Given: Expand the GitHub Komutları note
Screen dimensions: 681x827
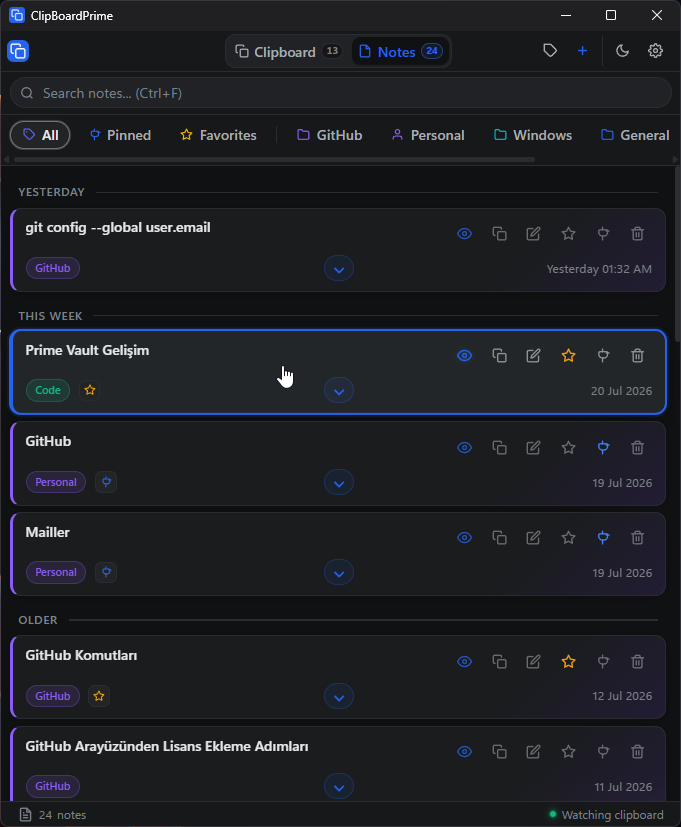Looking at the screenshot, I should (339, 696).
